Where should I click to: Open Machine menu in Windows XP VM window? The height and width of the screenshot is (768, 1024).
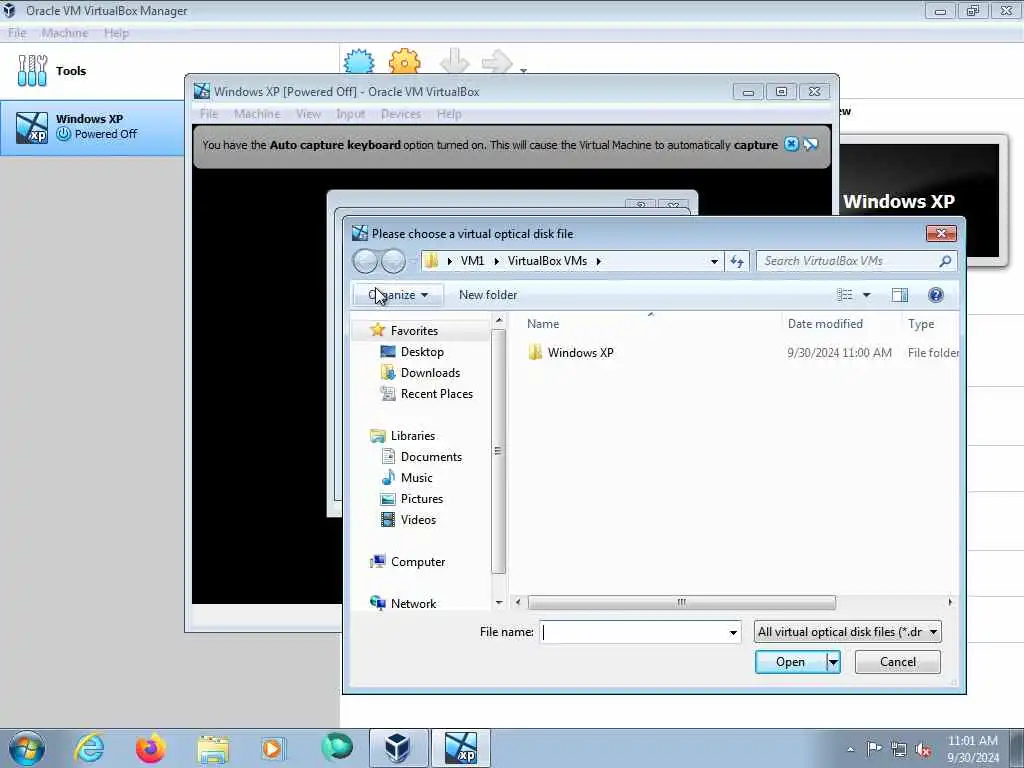tap(257, 114)
